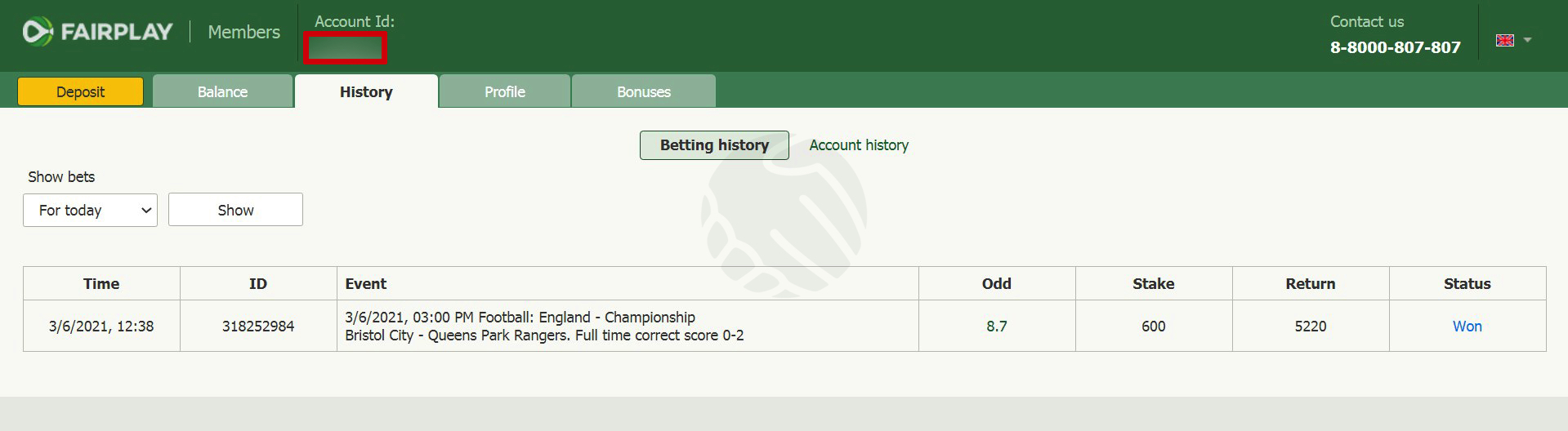This screenshot has height=431, width=1568.
Task: Expand the language dropdown arrow
Action: 1527,40
